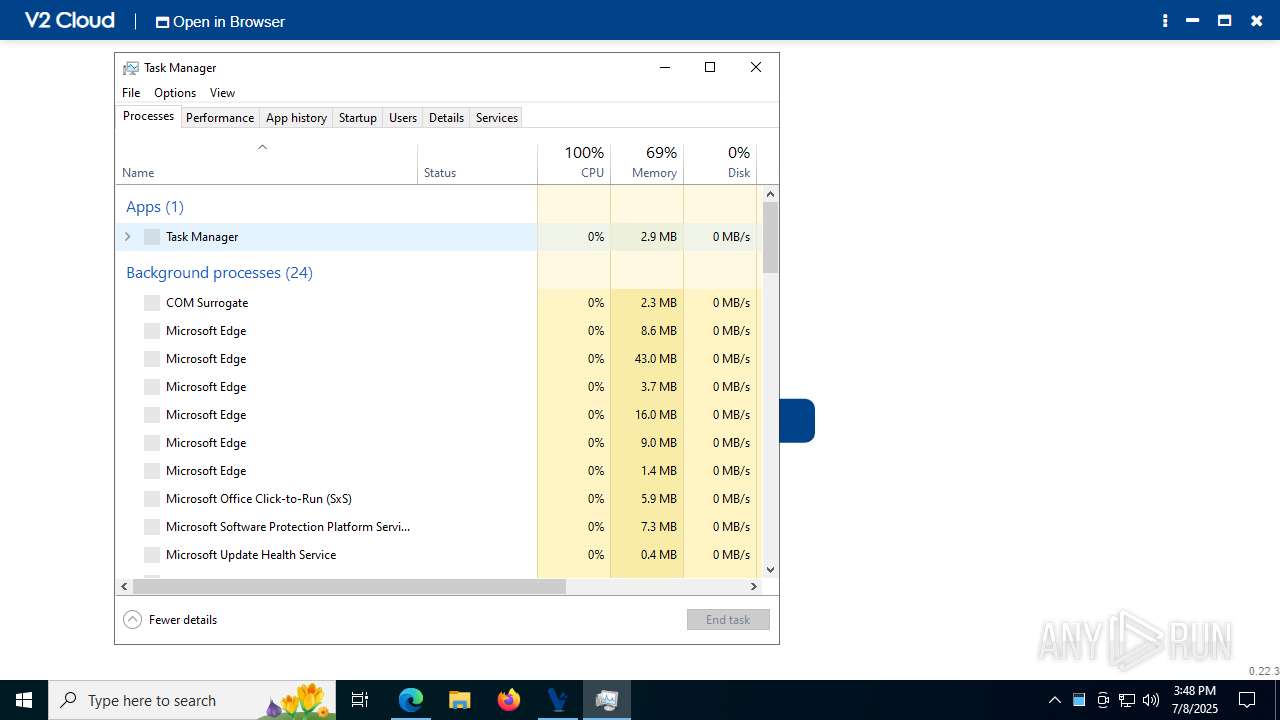Switch to the Details tab
This screenshot has width=1280, height=720.
446,118
